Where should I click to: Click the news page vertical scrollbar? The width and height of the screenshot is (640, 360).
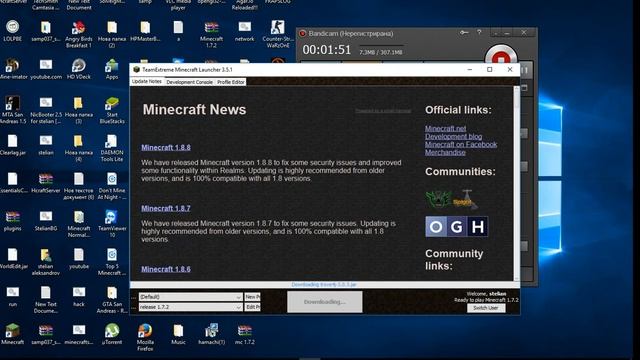tap(516, 183)
